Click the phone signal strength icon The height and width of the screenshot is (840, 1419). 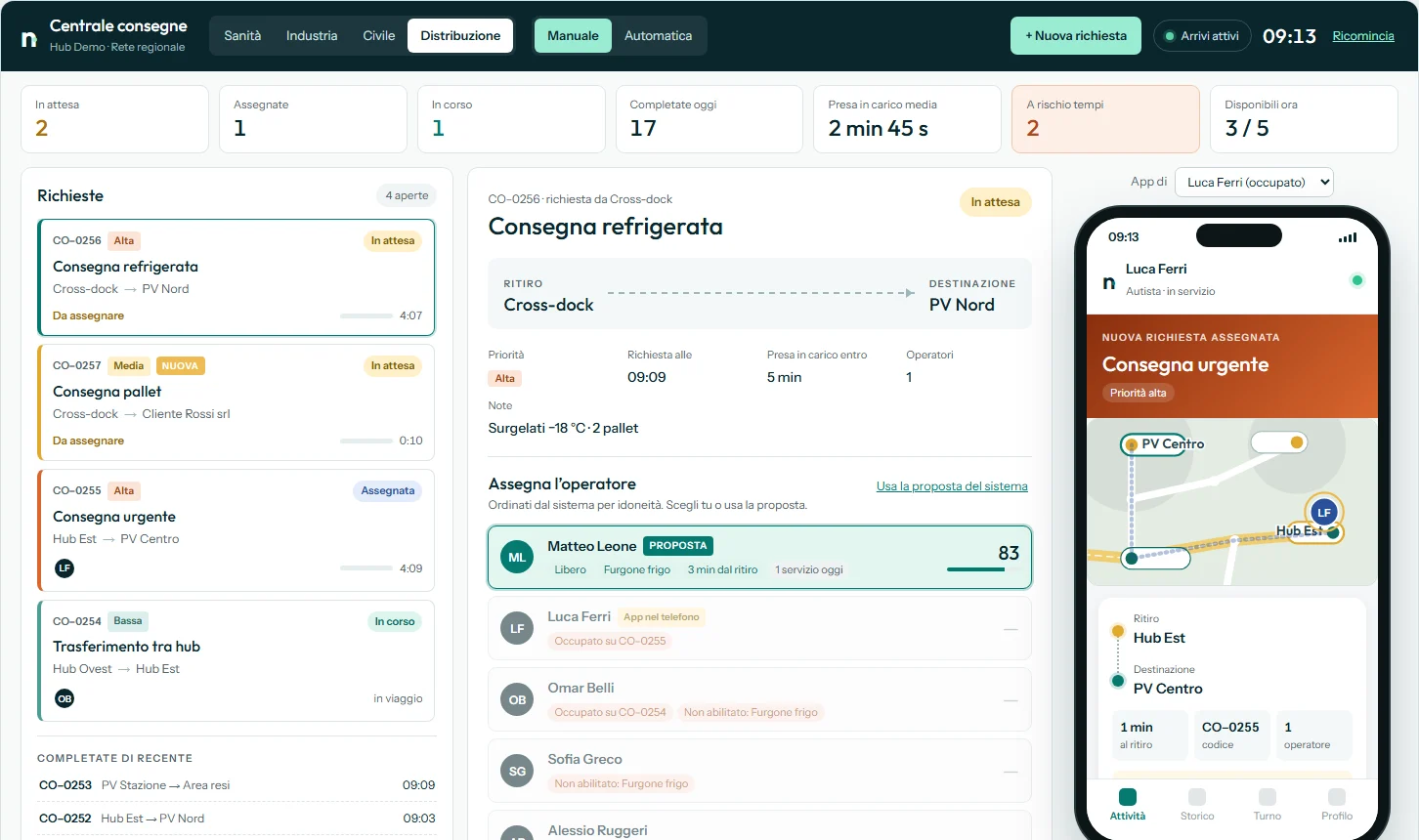(x=1348, y=237)
